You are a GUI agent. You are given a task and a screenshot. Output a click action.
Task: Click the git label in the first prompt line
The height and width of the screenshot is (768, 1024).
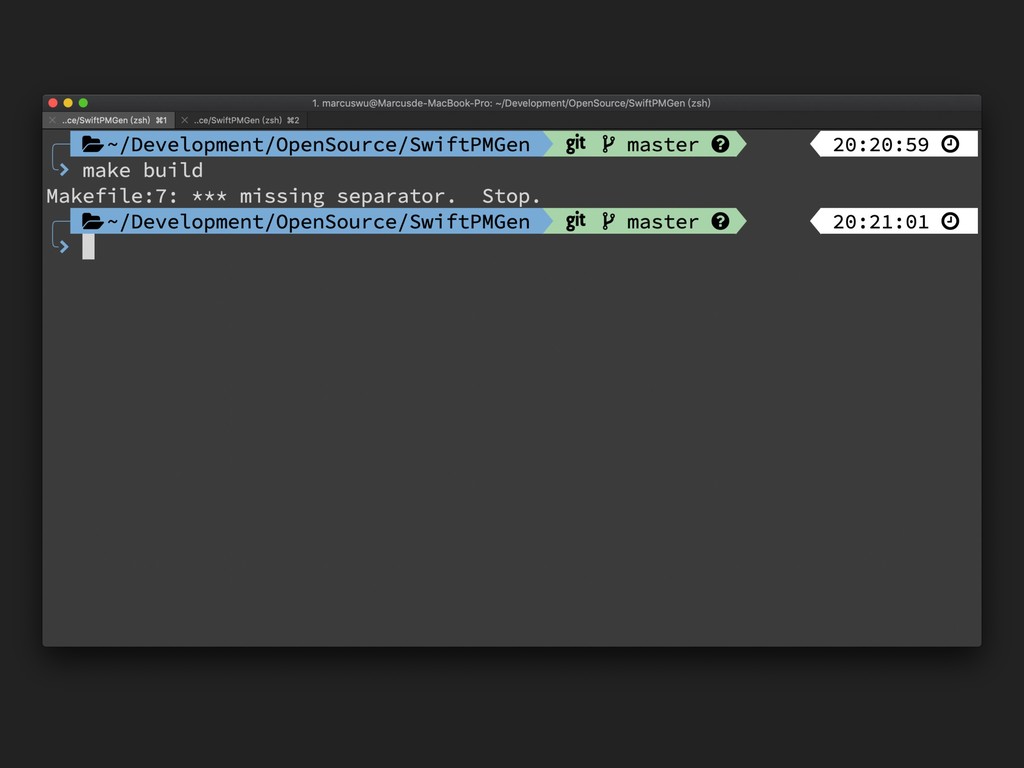click(575, 144)
